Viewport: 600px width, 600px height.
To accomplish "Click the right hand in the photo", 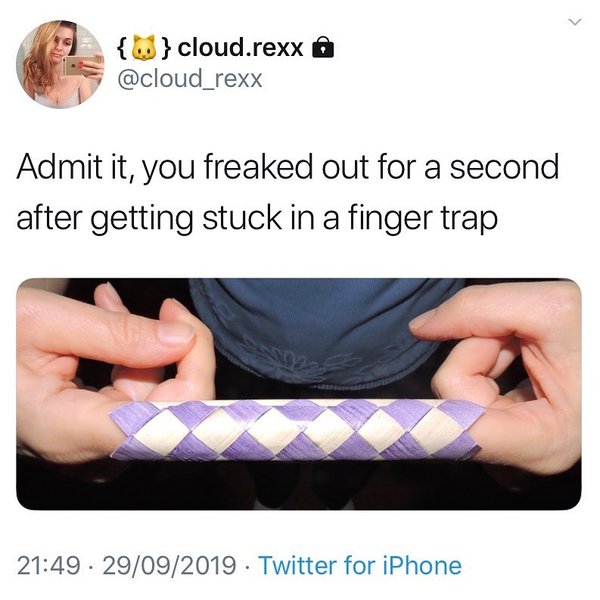I will tap(505, 379).
